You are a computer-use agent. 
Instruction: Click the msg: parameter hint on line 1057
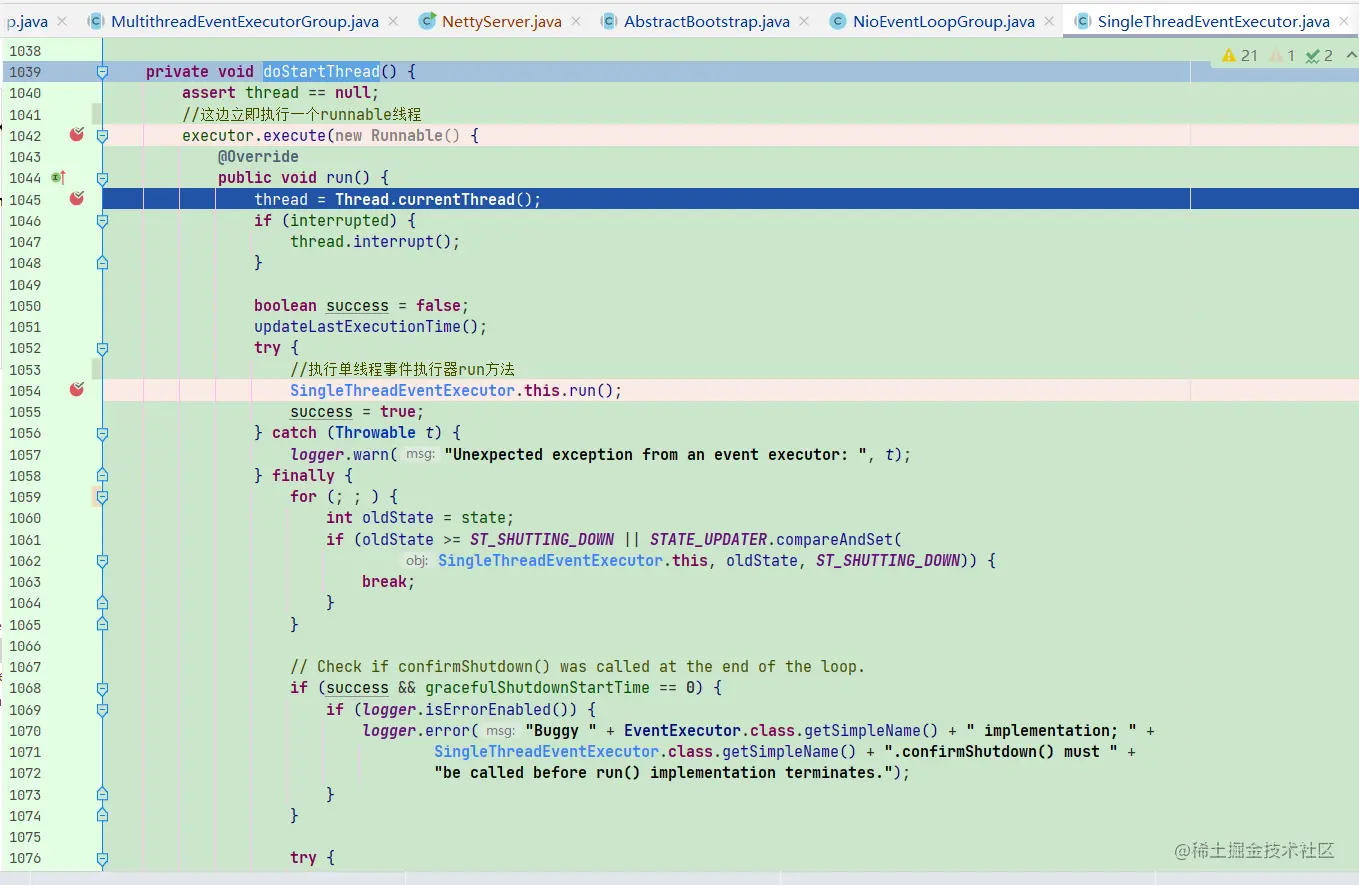pyautogui.click(x=420, y=455)
